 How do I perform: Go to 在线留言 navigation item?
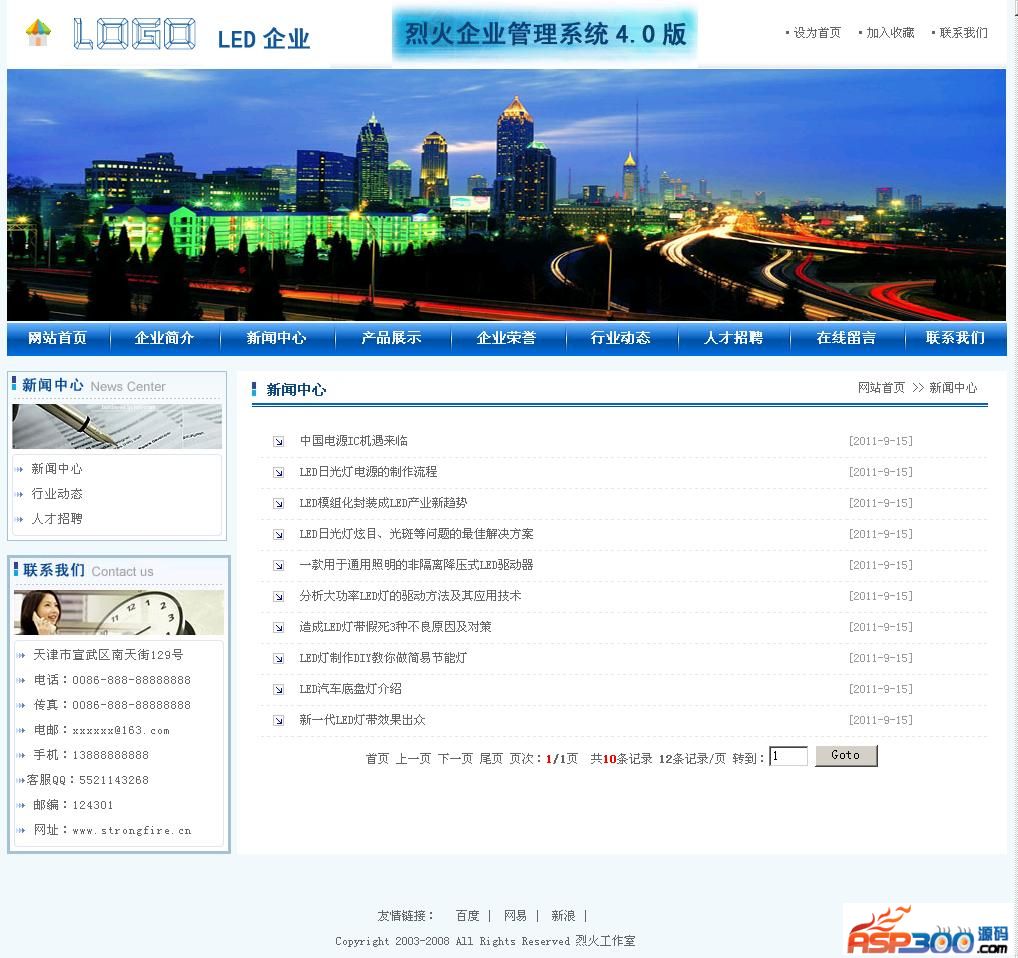pos(847,338)
